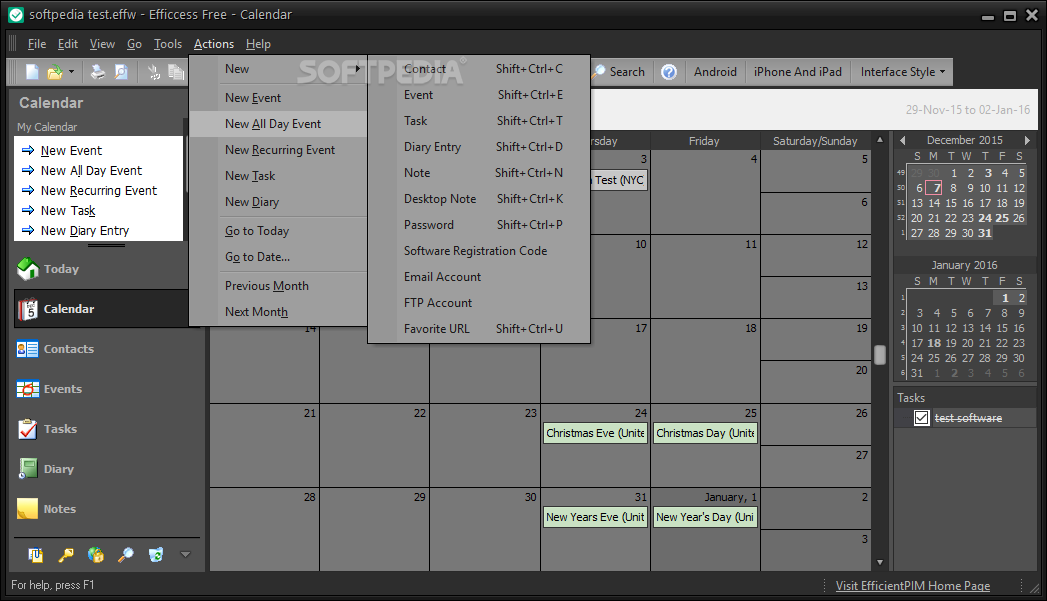
Task: Select FTP Account in the New submenu
Action: click(479, 303)
